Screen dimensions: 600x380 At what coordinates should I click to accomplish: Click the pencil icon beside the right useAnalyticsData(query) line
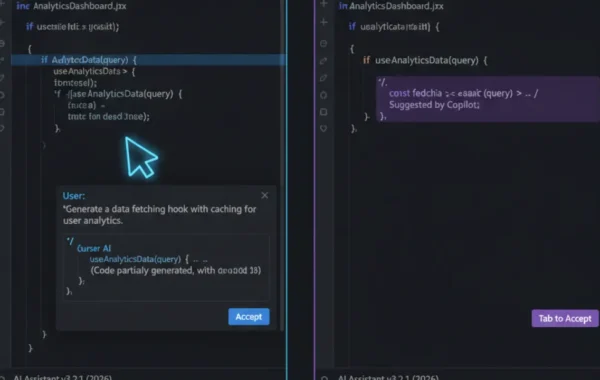coord(324,60)
